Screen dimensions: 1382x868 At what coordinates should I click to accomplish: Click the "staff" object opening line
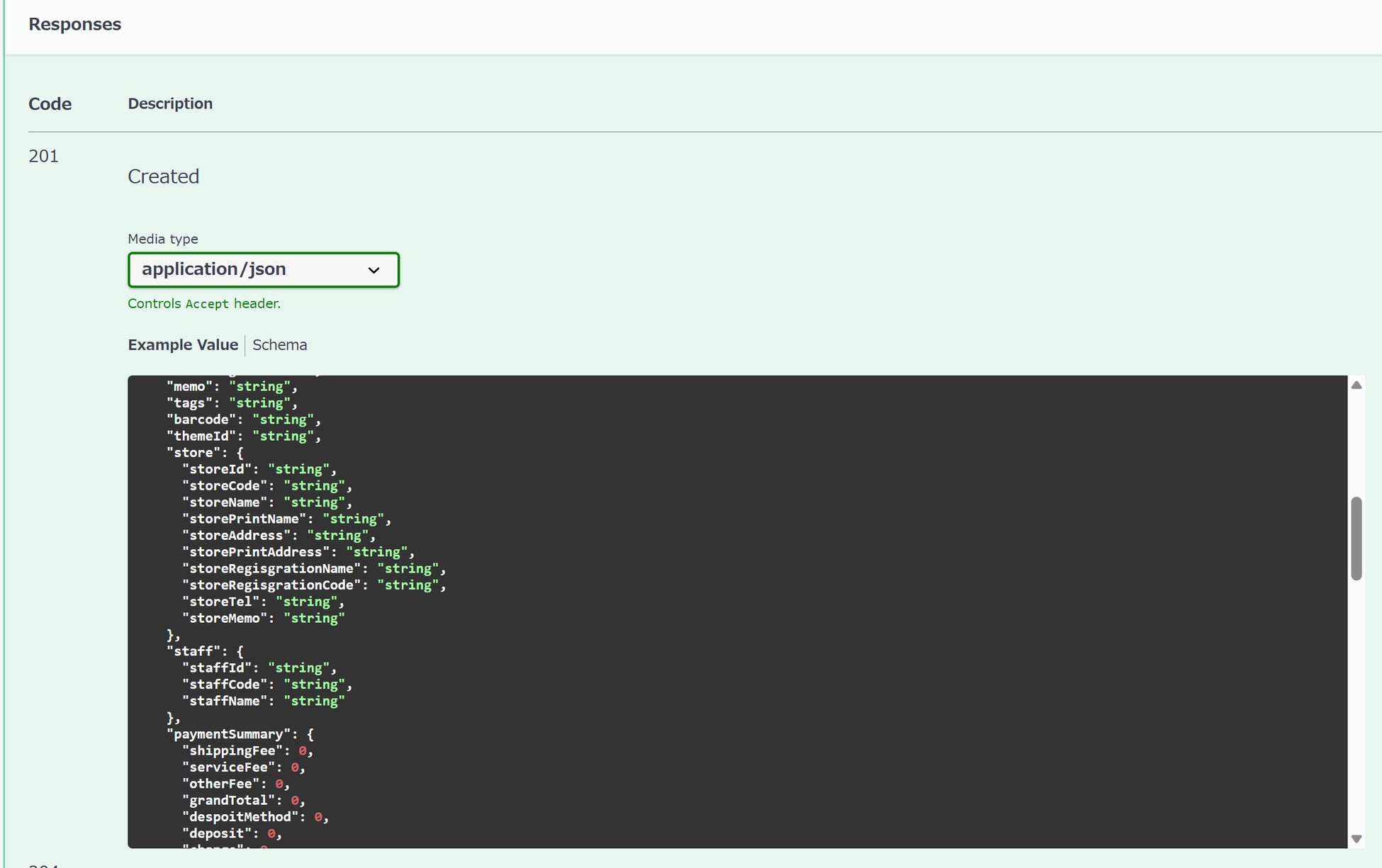pyautogui.click(x=205, y=651)
